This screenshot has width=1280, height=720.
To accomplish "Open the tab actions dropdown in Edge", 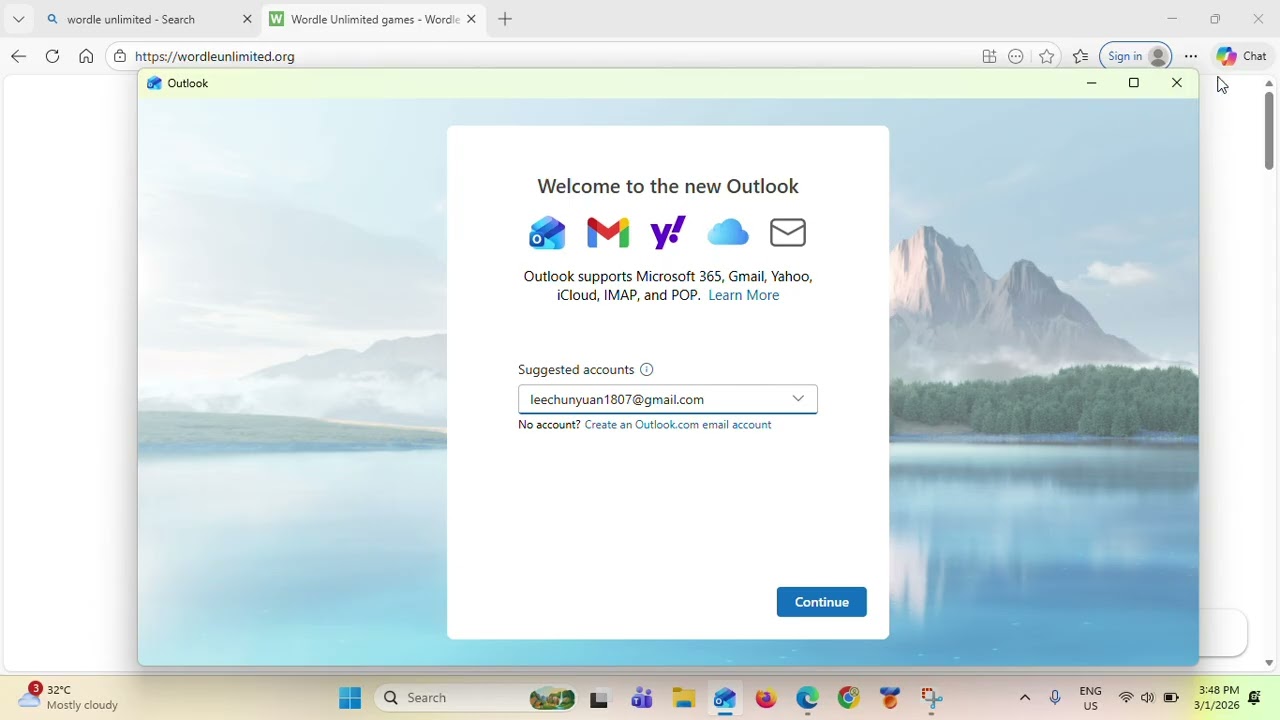I will [18, 19].
